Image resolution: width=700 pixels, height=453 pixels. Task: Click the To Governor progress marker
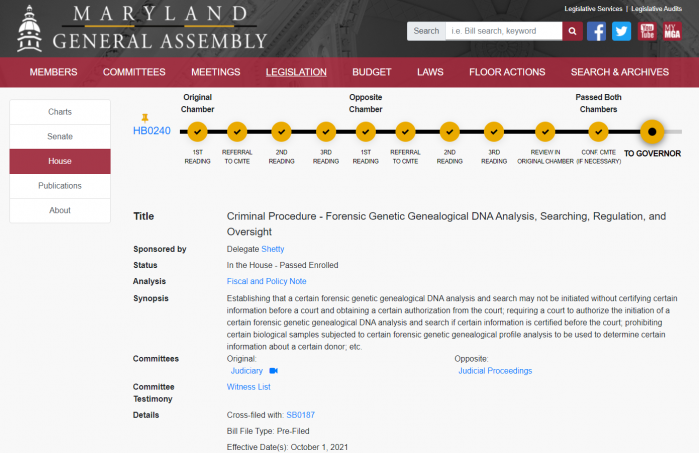tap(652, 132)
